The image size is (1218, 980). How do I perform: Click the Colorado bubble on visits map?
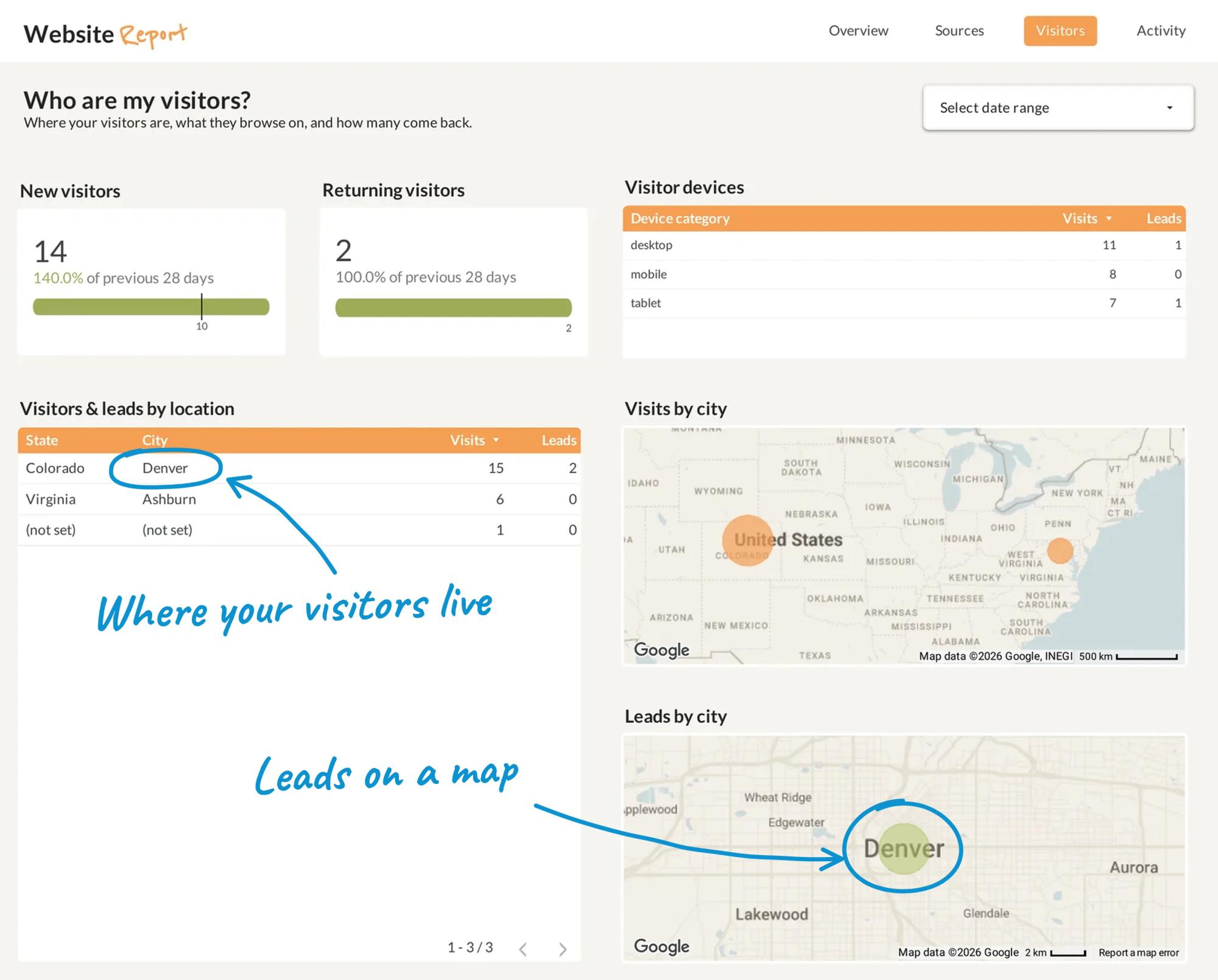coord(747,540)
